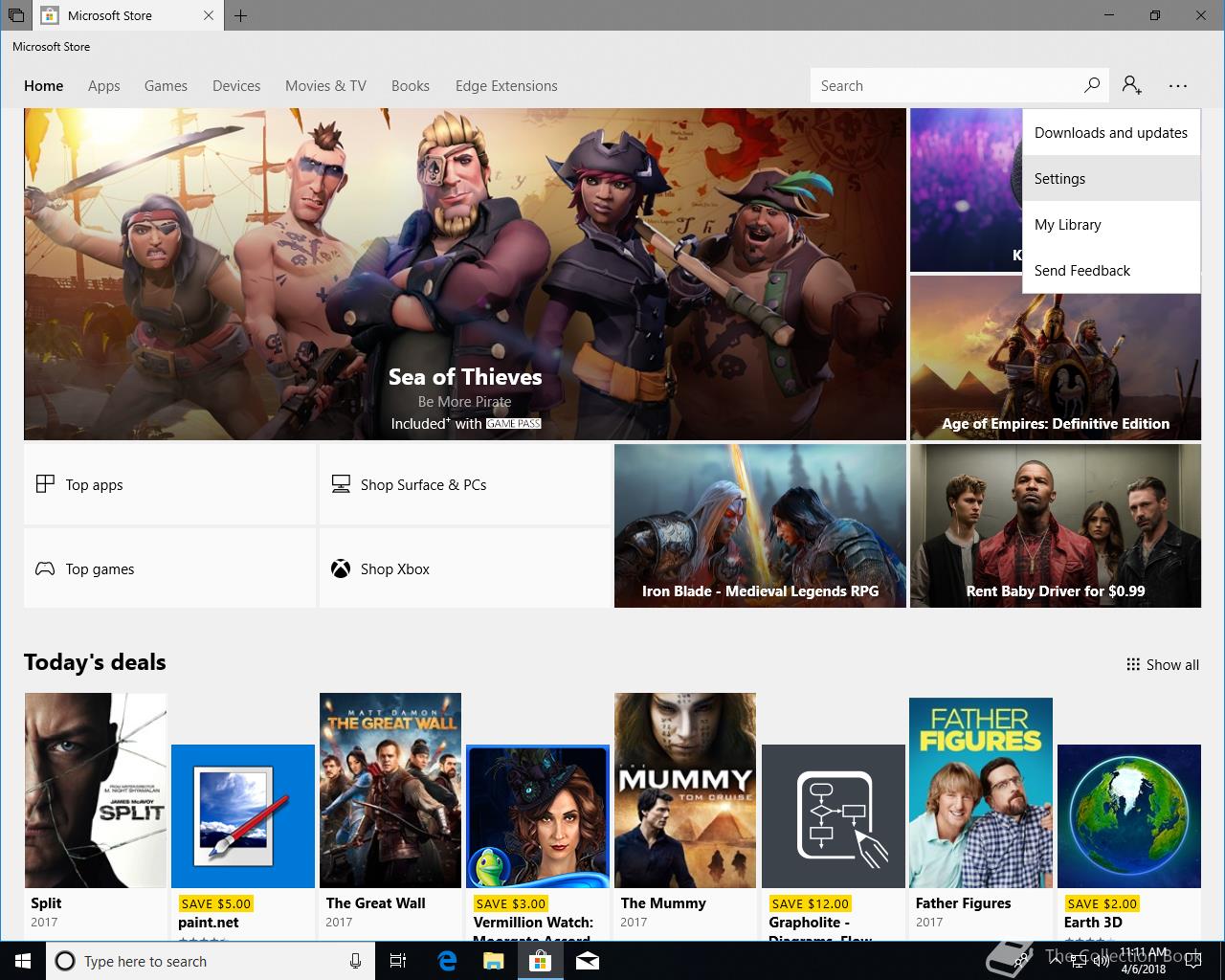
Task: Go to the Devices tab
Action: (x=236, y=85)
